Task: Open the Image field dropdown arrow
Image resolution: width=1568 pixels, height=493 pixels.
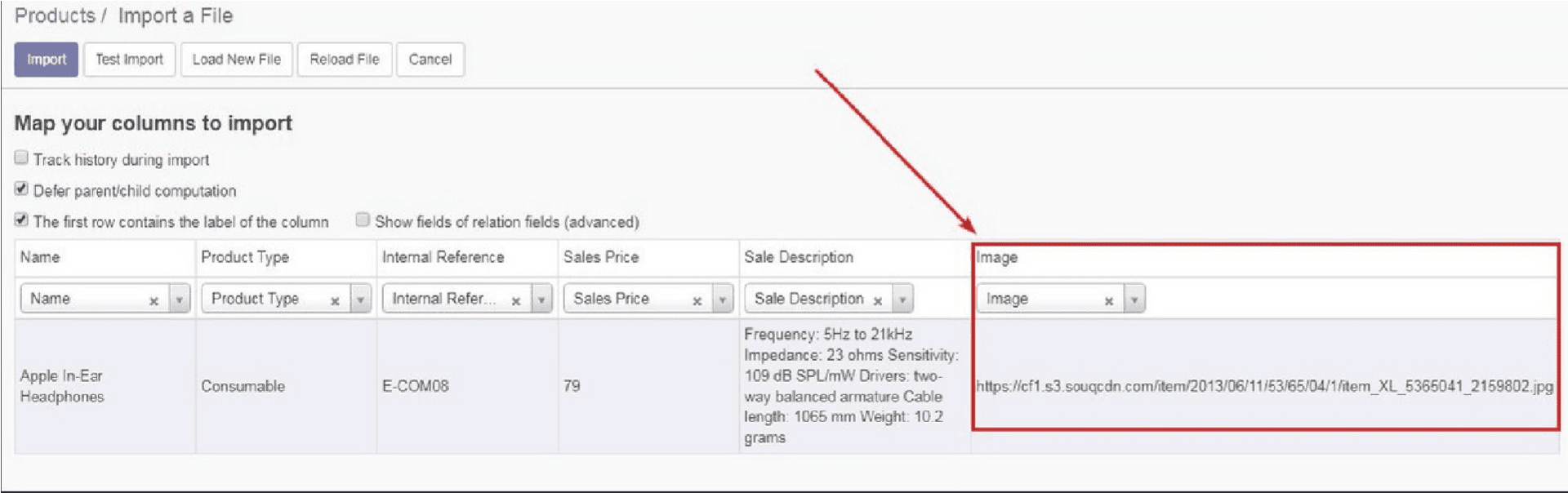Action: [x=1134, y=300]
